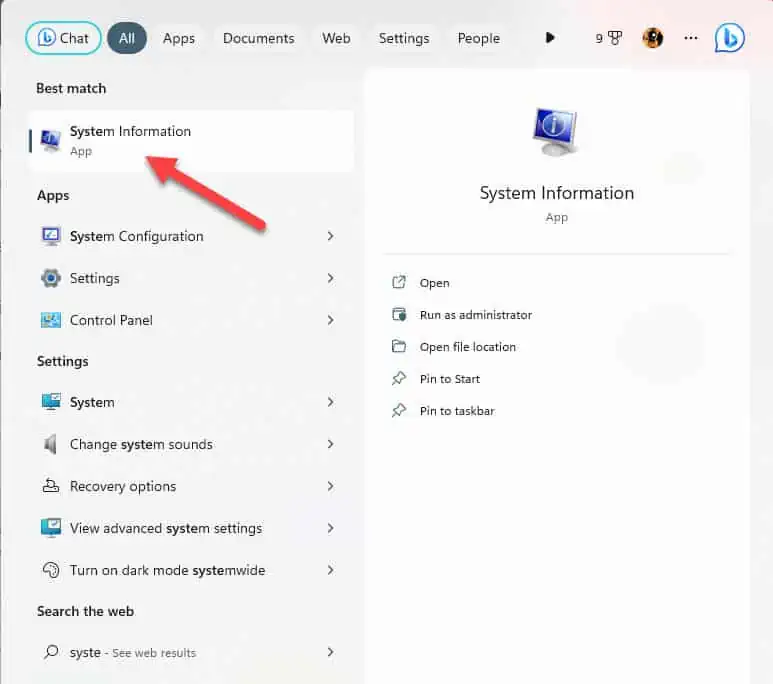Click View advanced system settings icon
The height and width of the screenshot is (684, 773).
(x=51, y=528)
